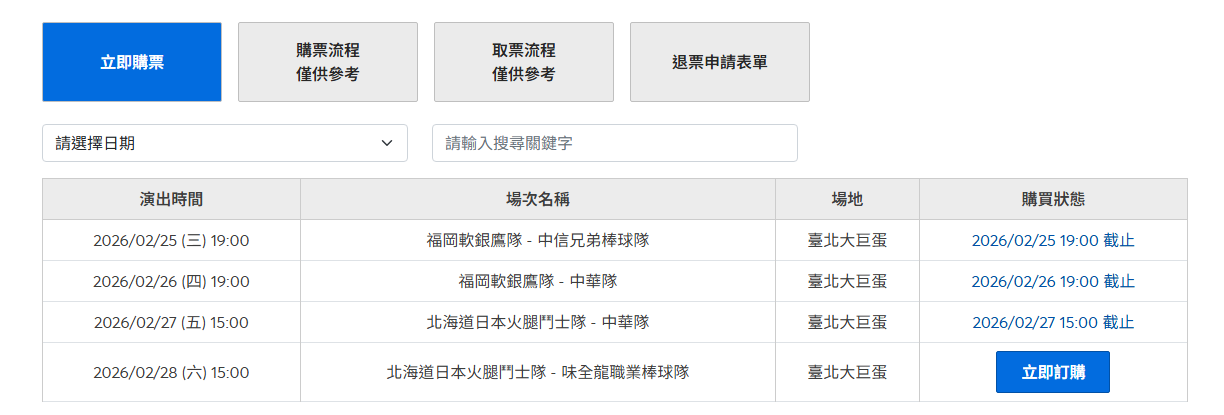The height and width of the screenshot is (415, 1224).
Task: Click the 2026/02/26 19:00 截止 link
Action: [1053, 281]
